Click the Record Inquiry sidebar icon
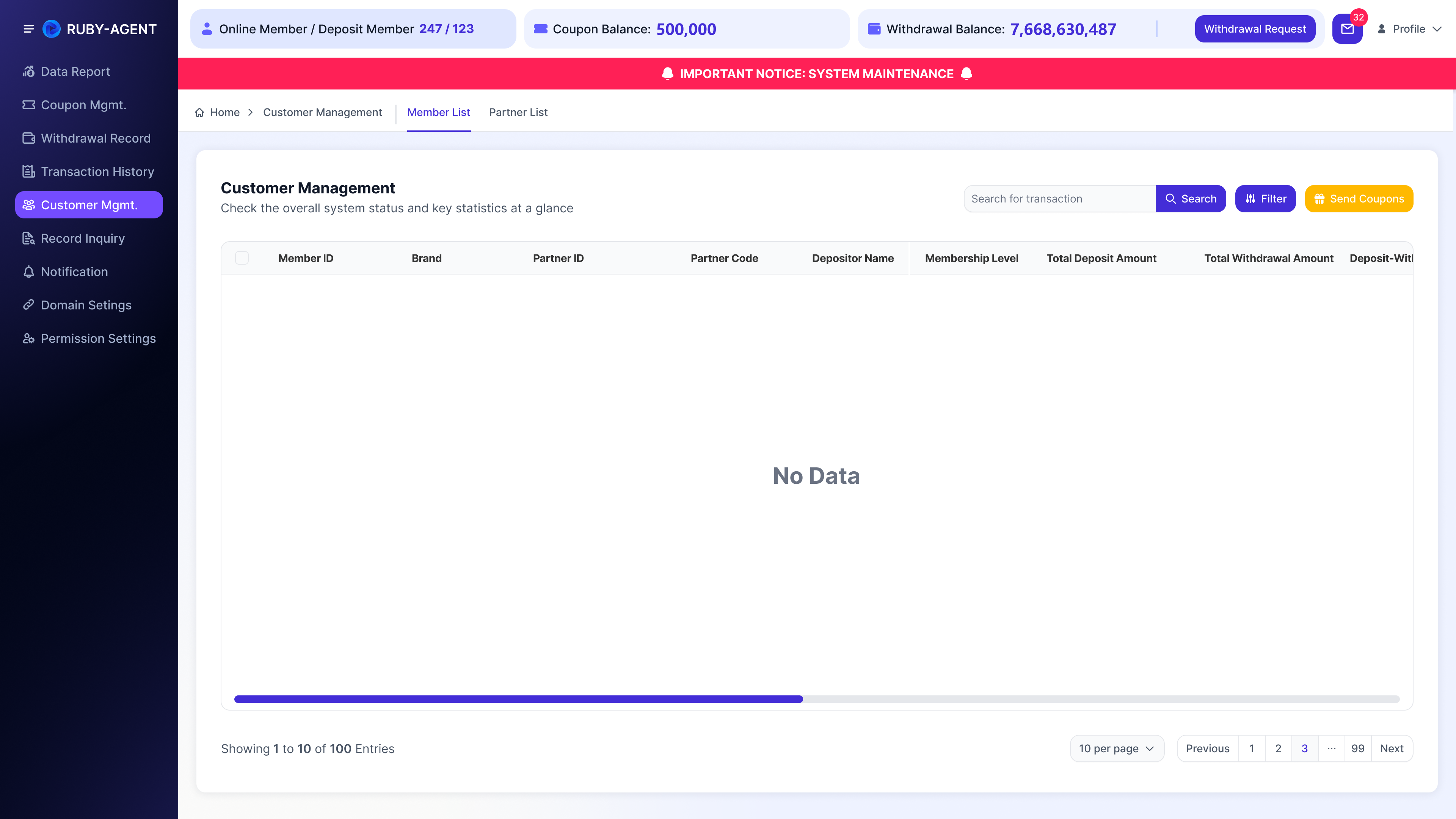 click(x=29, y=238)
